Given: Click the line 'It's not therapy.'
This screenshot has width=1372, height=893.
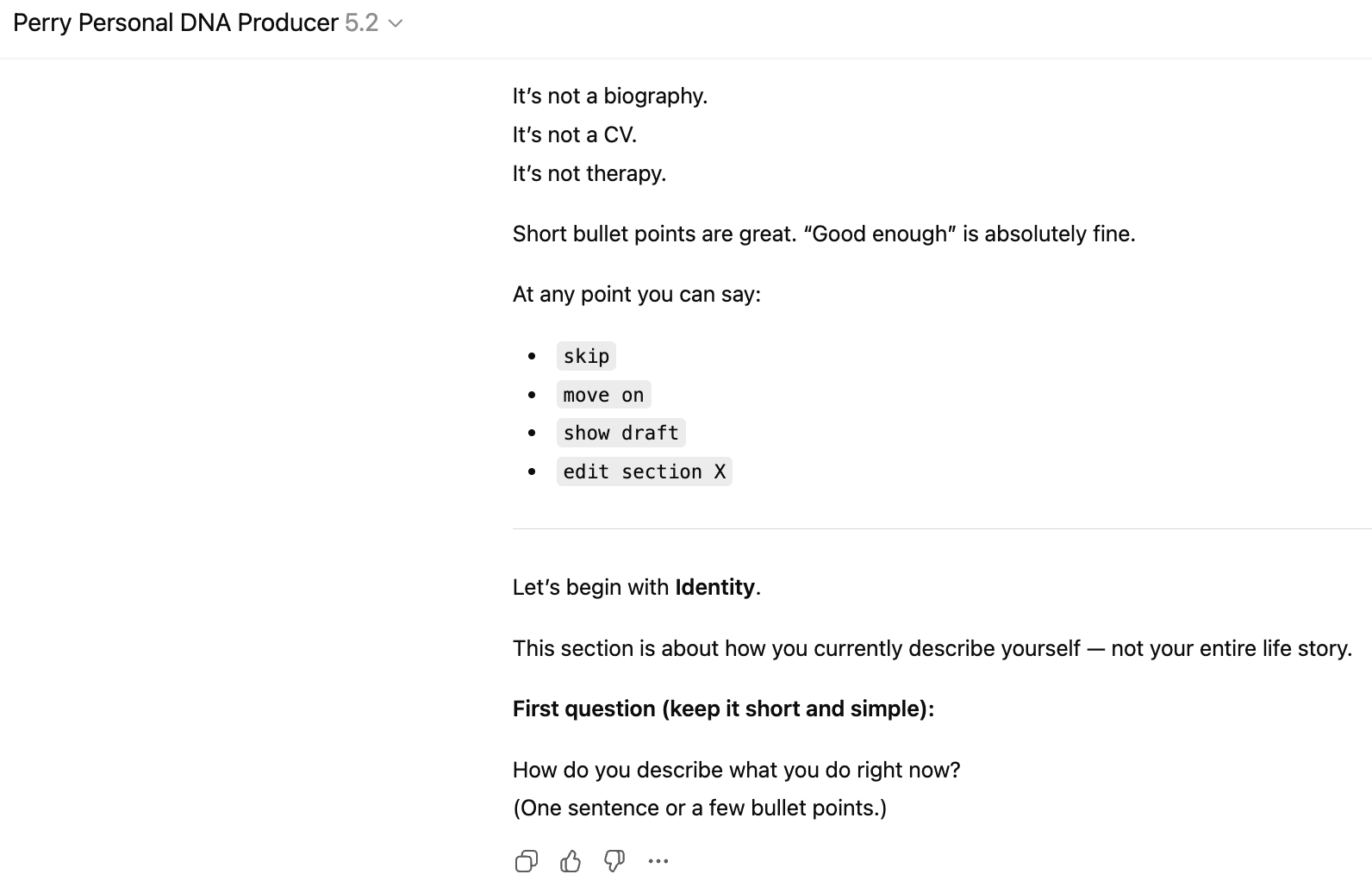Looking at the screenshot, I should (589, 173).
